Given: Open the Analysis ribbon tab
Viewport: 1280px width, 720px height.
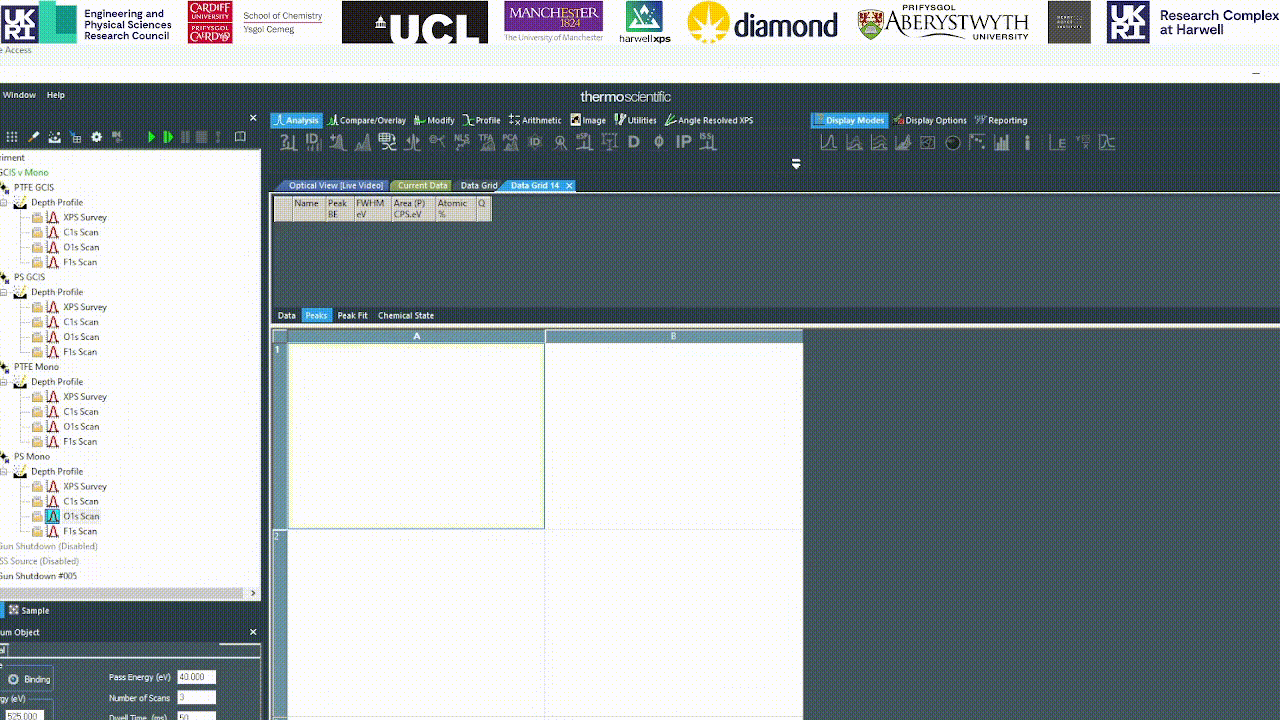Looking at the screenshot, I should click(297, 120).
